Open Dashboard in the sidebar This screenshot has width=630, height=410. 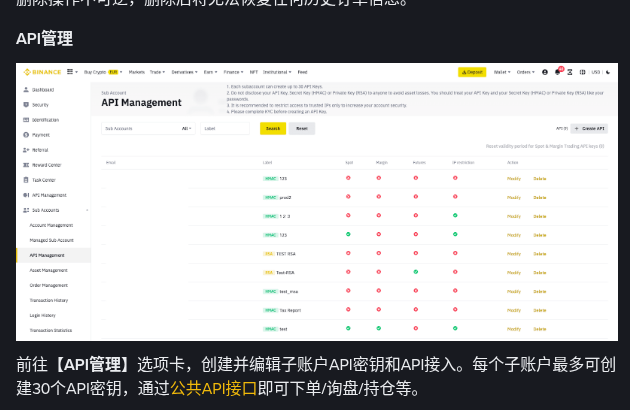tap(39, 90)
